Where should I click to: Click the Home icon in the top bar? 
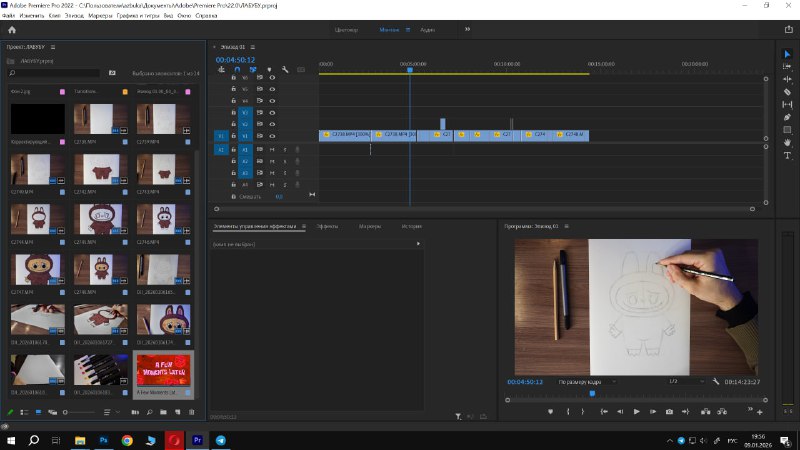pos(12,30)
